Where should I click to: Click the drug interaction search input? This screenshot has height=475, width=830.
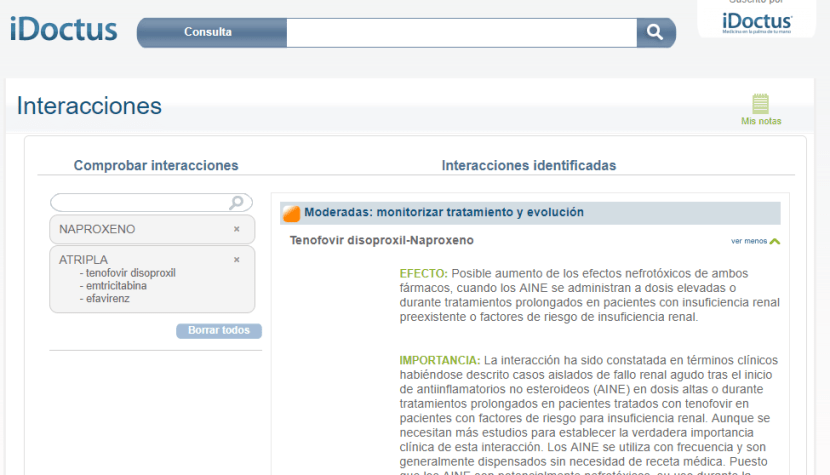pos(140,203)
